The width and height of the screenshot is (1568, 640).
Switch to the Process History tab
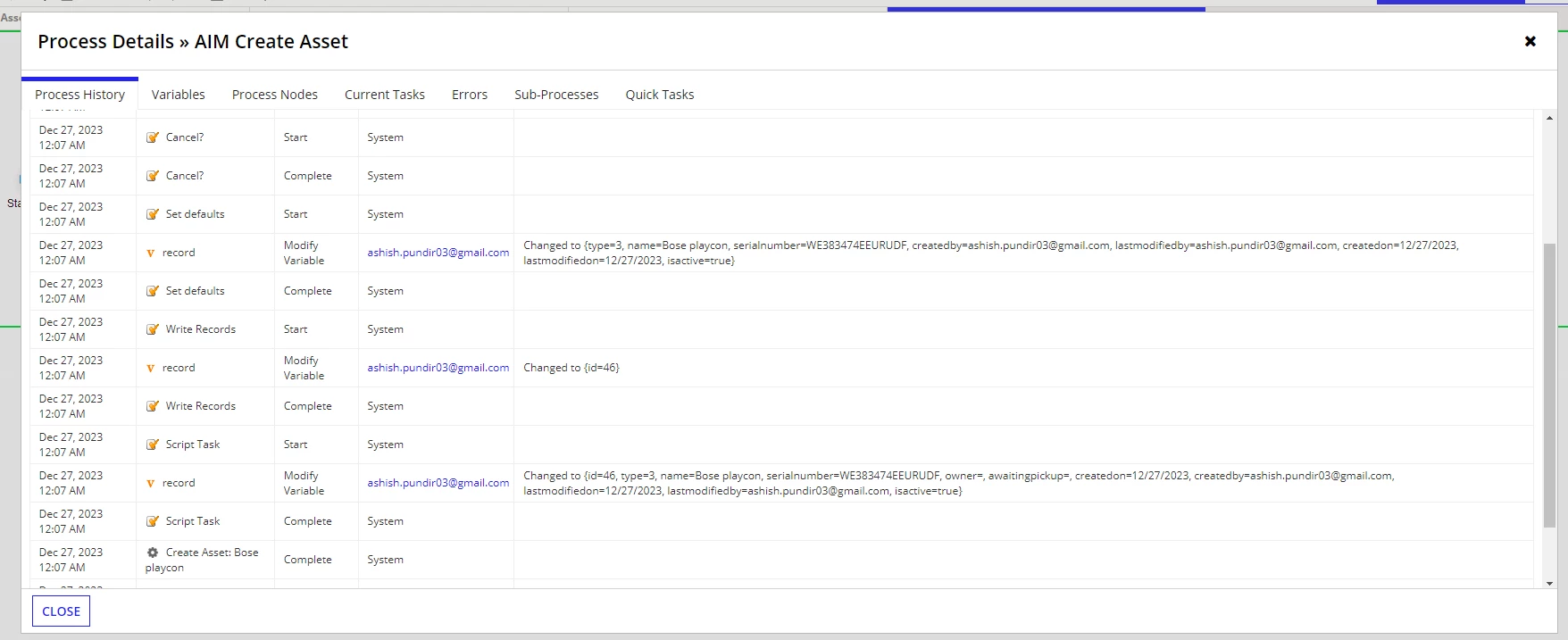click(x=79, y=95)
